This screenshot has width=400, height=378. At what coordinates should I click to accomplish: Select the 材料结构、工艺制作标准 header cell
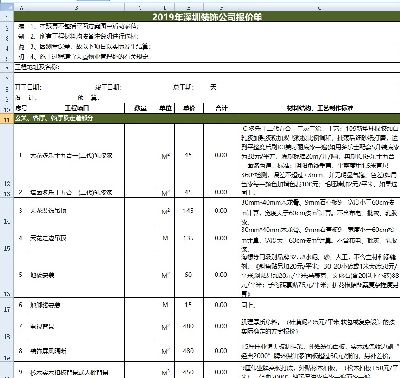click(320, 108)
